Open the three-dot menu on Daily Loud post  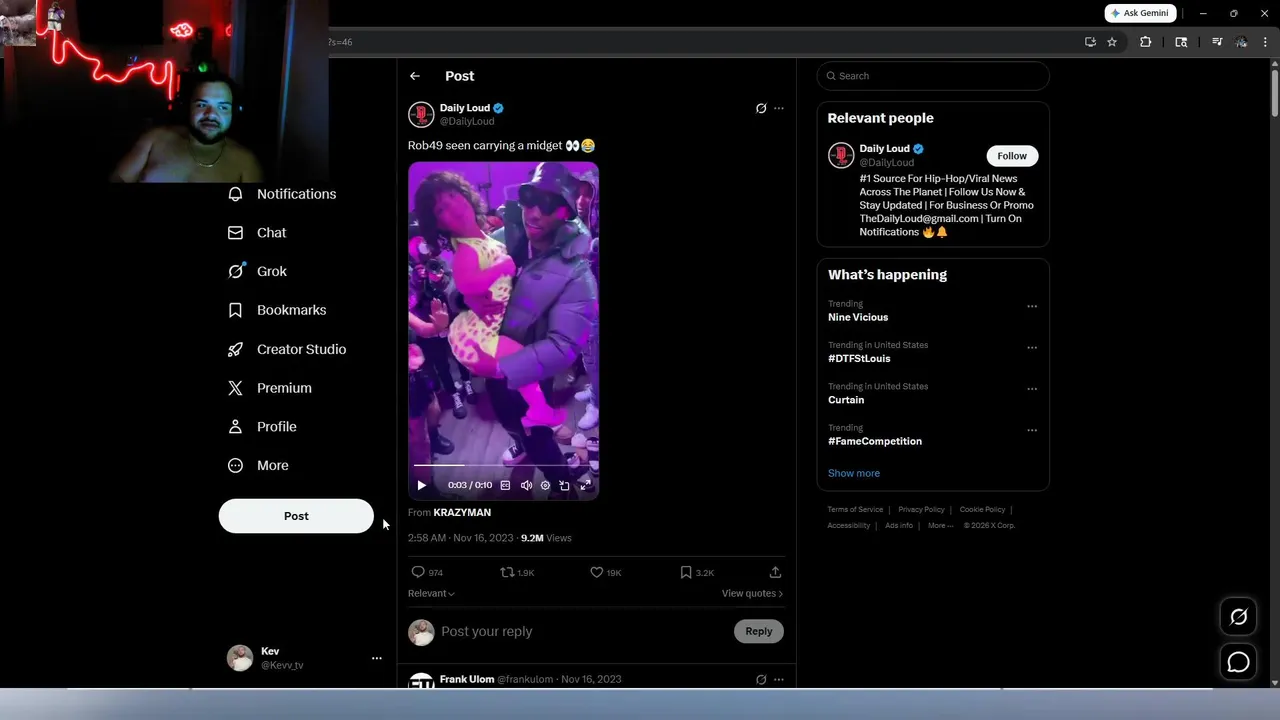pyautogui.click(x=779, y=108)
